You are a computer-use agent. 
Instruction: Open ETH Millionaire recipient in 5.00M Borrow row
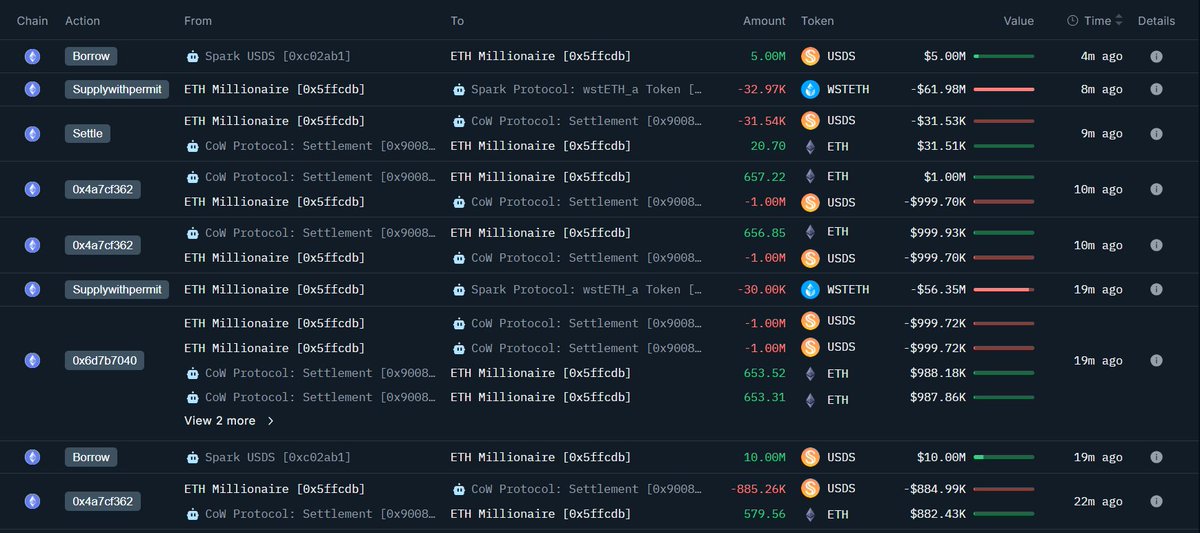[x=541, y=57]
